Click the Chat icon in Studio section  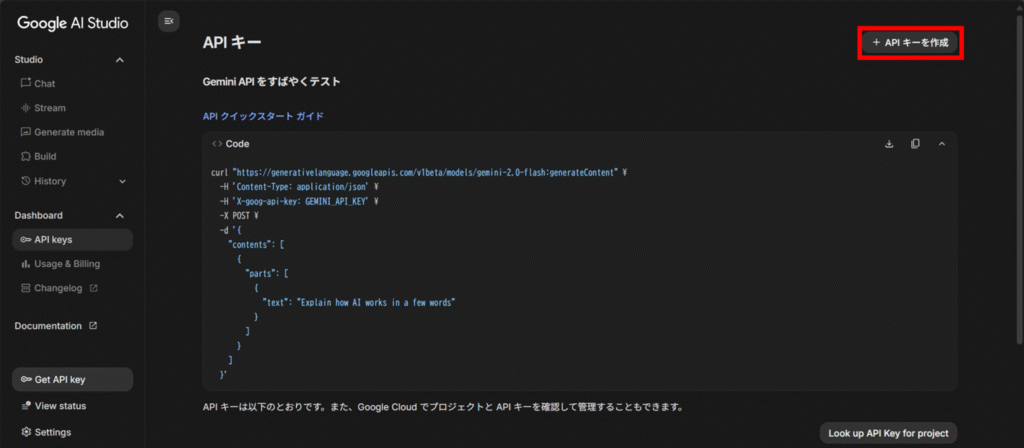[26, 84]
